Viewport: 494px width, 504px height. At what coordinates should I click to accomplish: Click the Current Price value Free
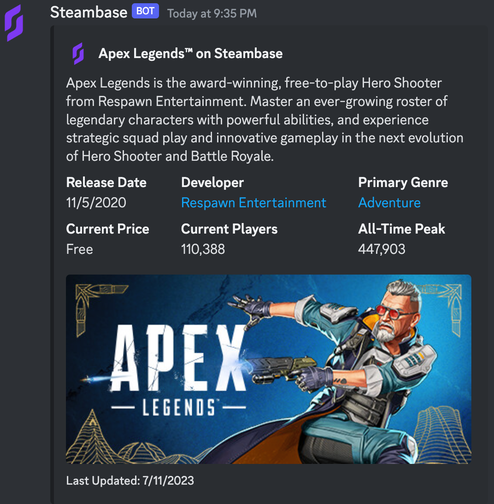click(x=79, y=249)
